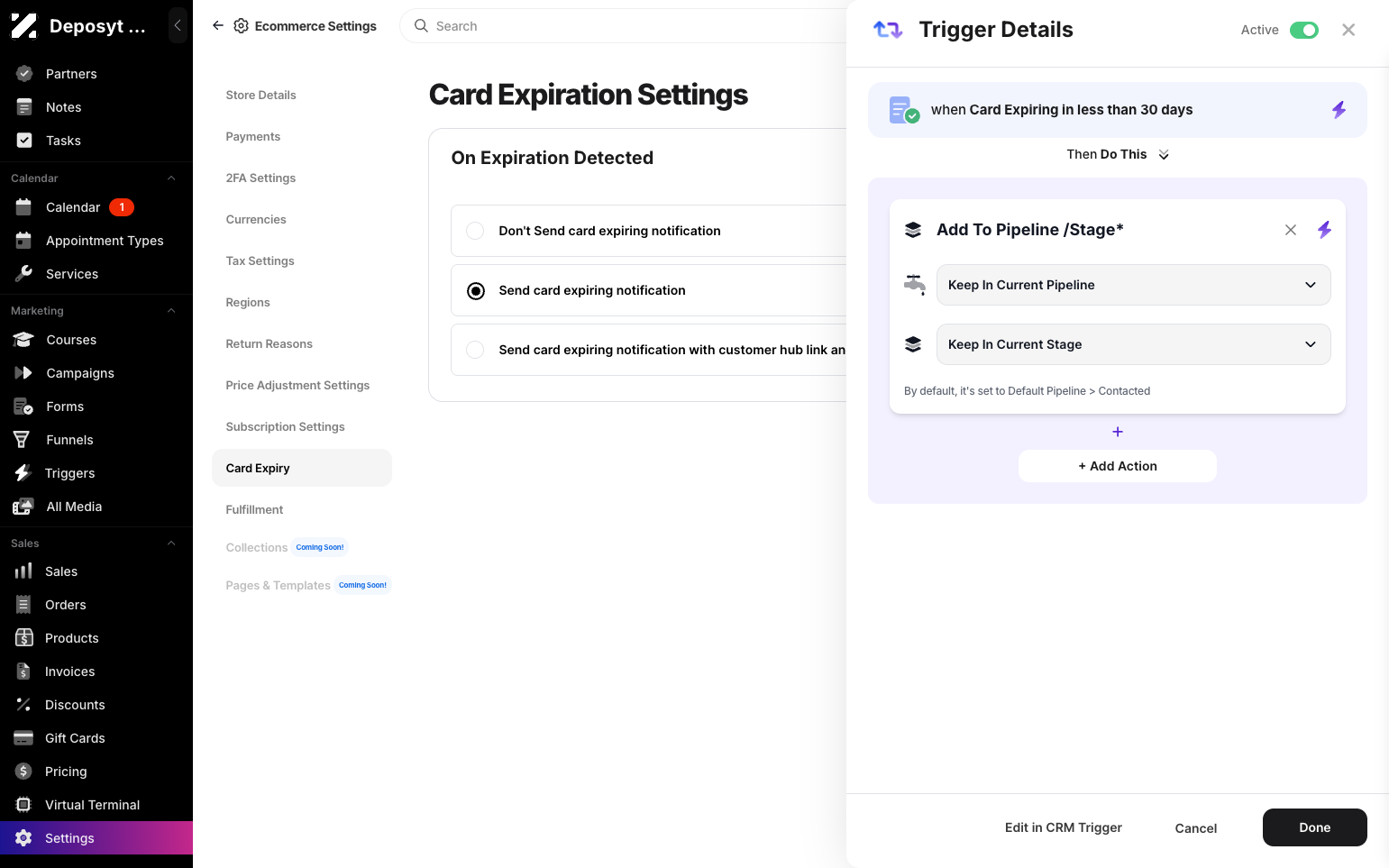Remove the Add To Pipeline /Stage action
This screenshot has height=868, width=1389.
click(x=1291, y=230)
